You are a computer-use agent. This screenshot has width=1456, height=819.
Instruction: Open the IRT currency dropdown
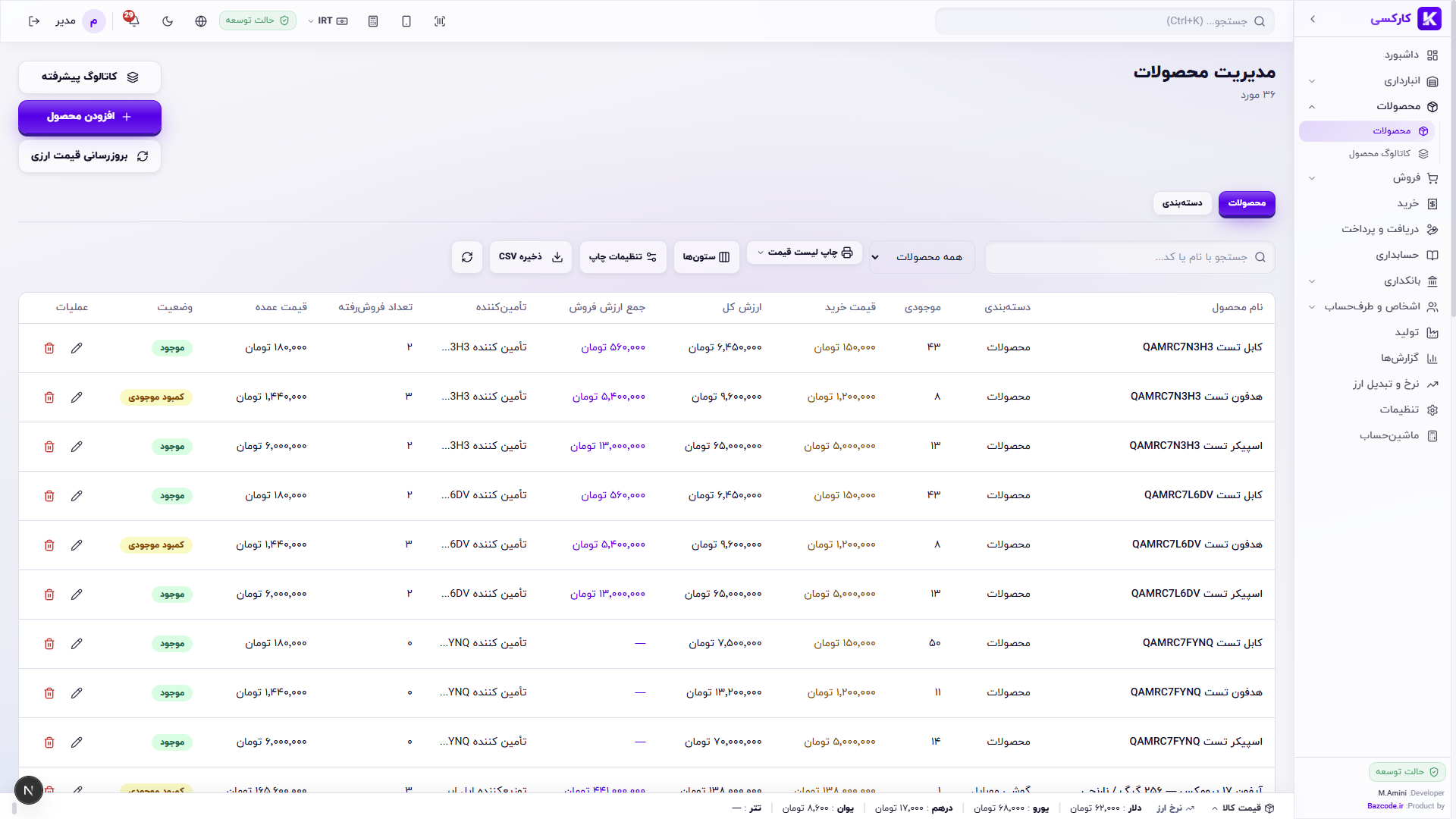click(328, 21)
